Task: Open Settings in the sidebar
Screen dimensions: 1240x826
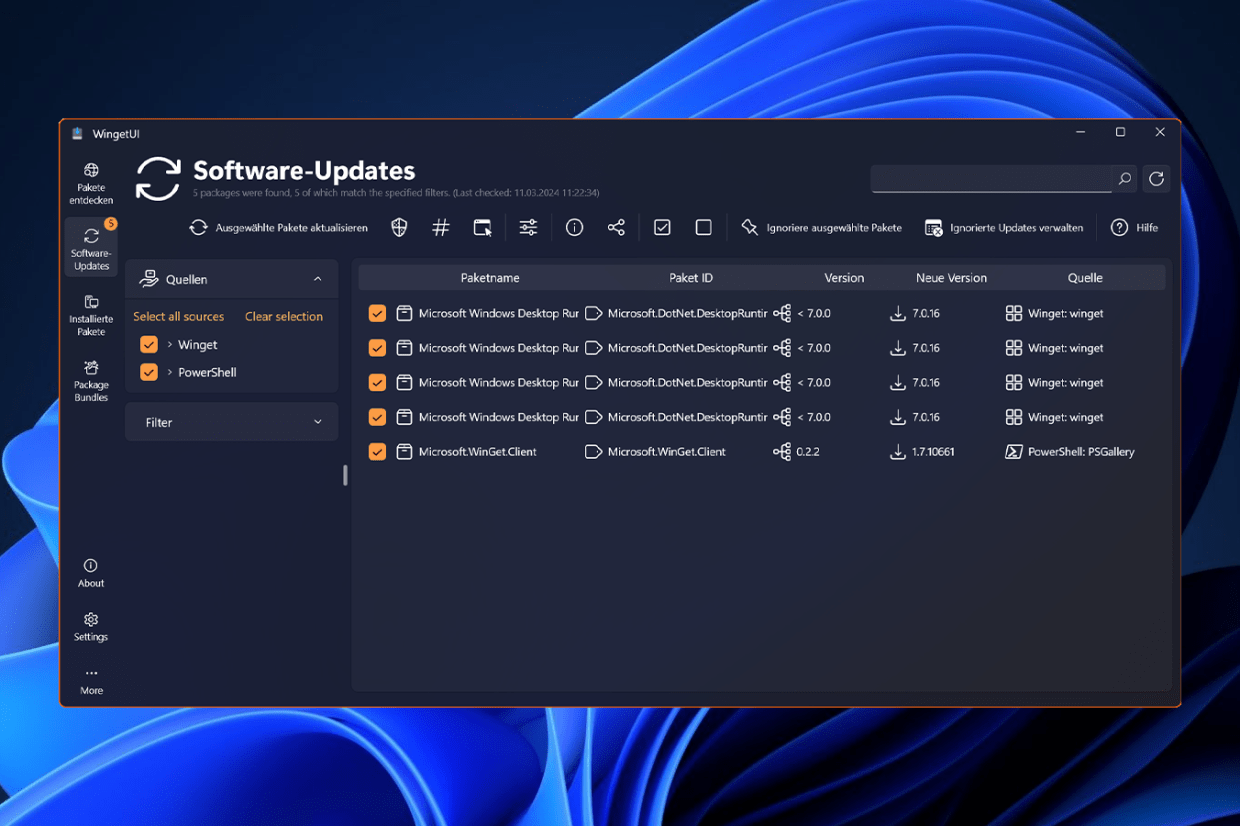Action: pyautogui.click(x=91, y=627)
